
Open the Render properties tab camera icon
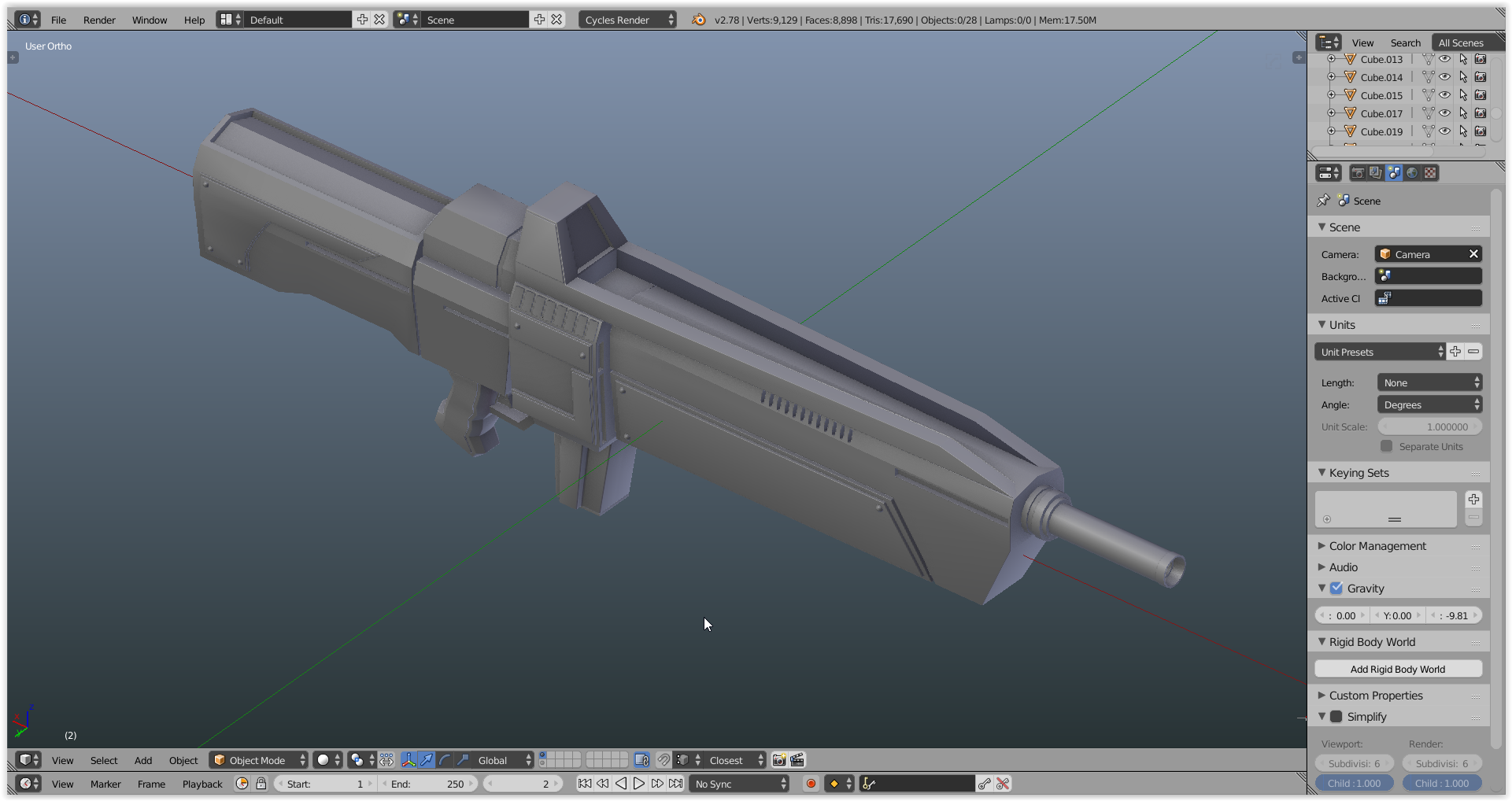pos(1358,173)
